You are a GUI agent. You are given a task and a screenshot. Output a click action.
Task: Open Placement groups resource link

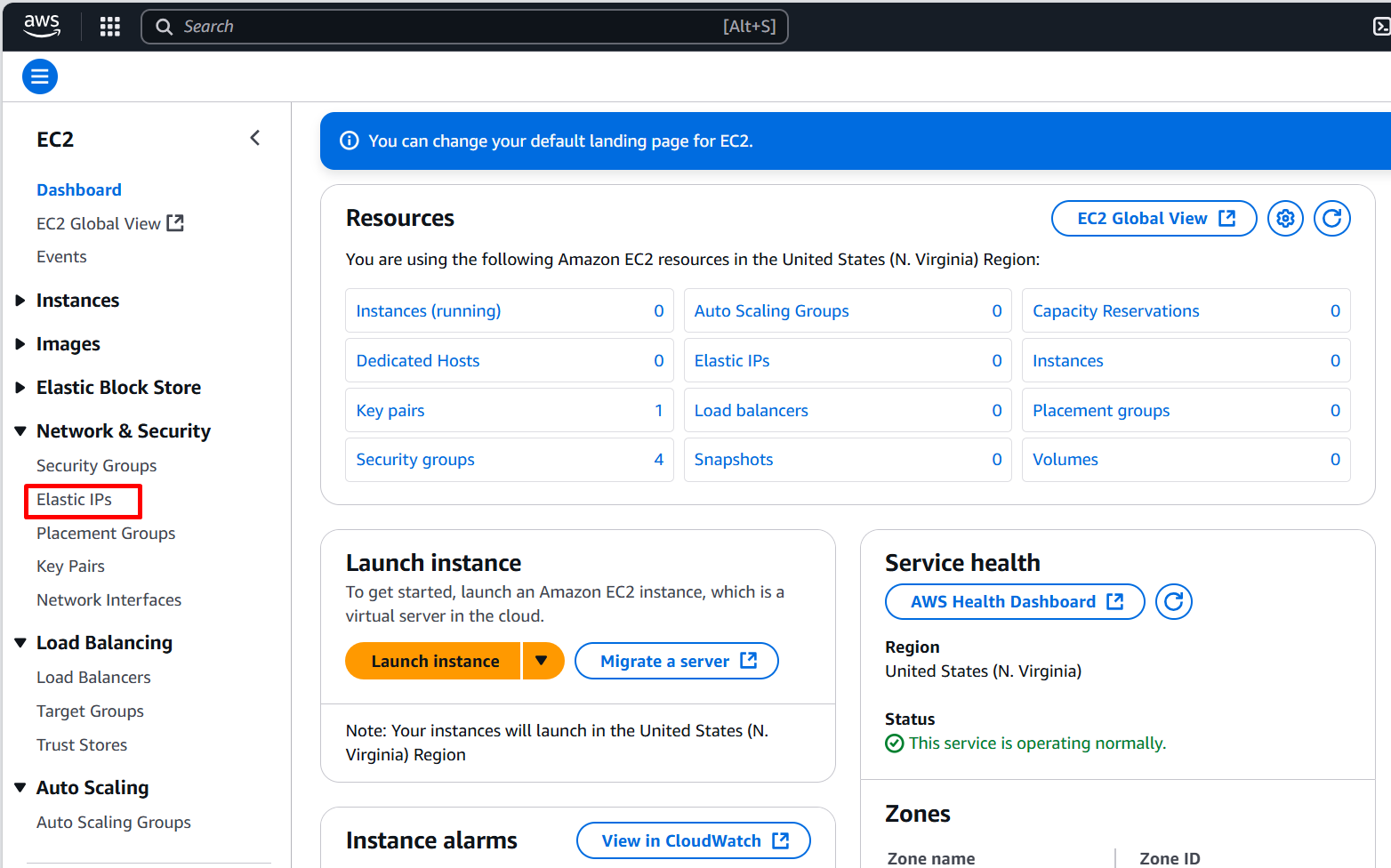coord(1101,410)
